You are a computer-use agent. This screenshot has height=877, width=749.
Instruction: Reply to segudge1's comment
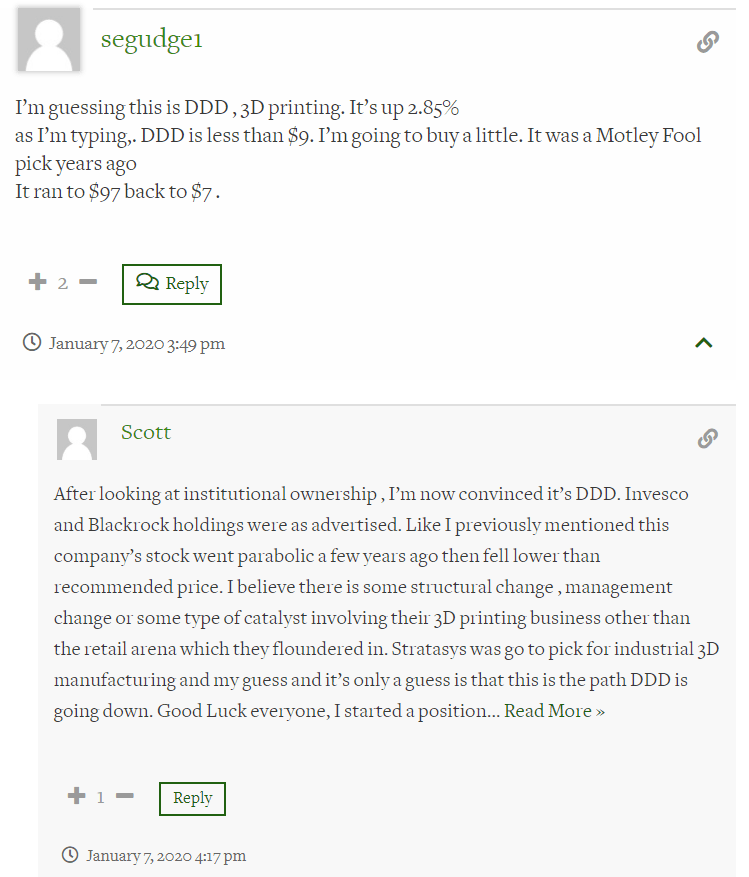pos(172,284)
